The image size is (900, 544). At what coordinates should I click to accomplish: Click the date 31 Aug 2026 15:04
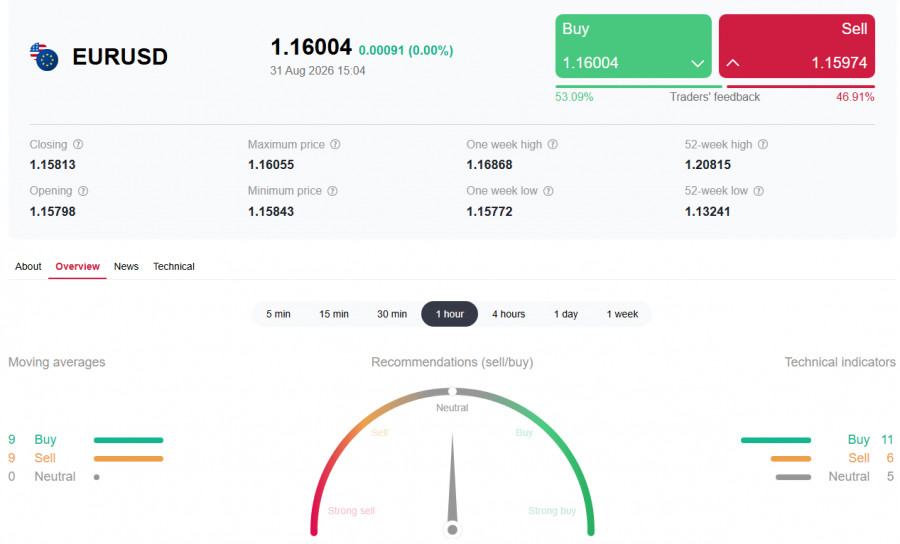(317, 71)
